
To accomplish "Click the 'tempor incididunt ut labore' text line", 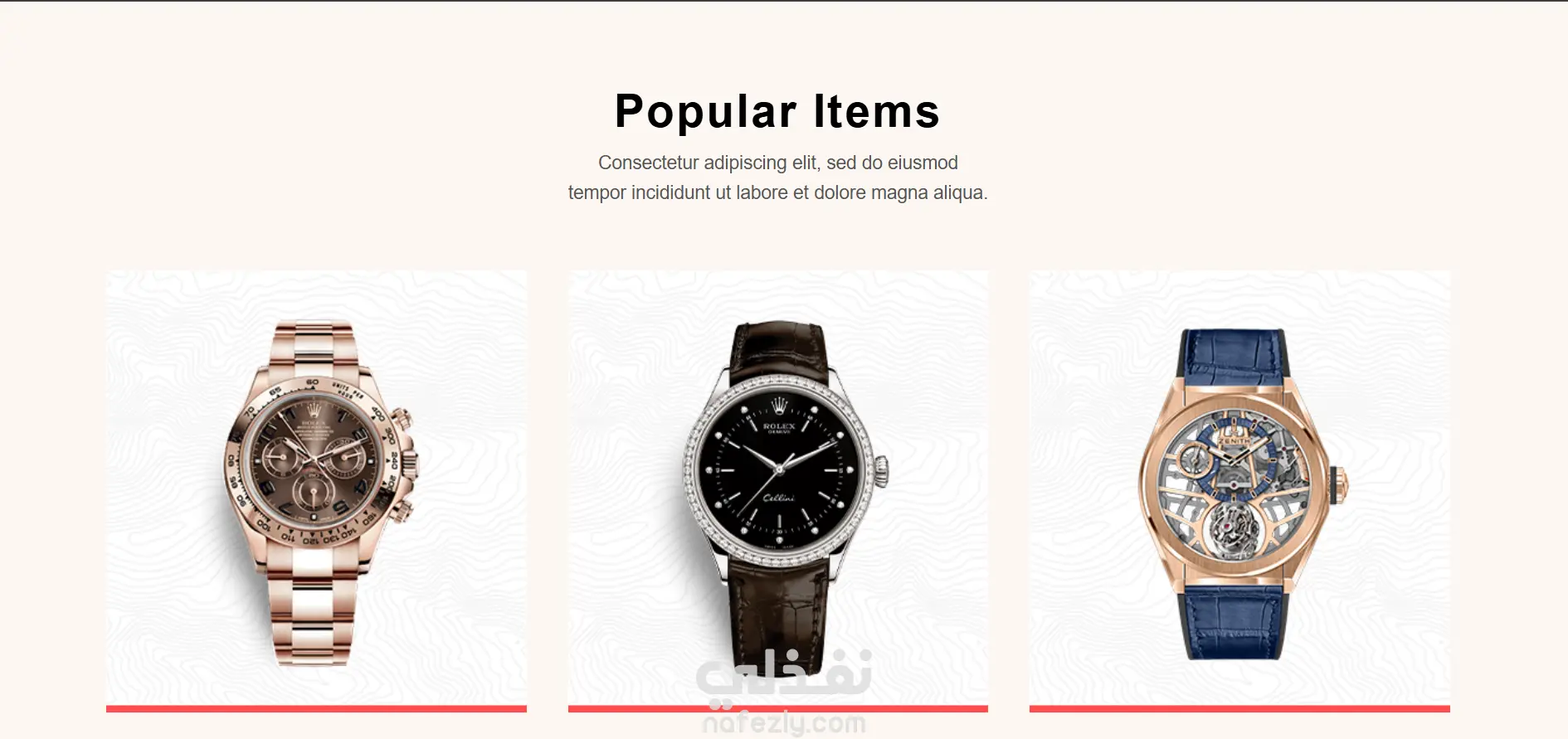I will (777, 192).
